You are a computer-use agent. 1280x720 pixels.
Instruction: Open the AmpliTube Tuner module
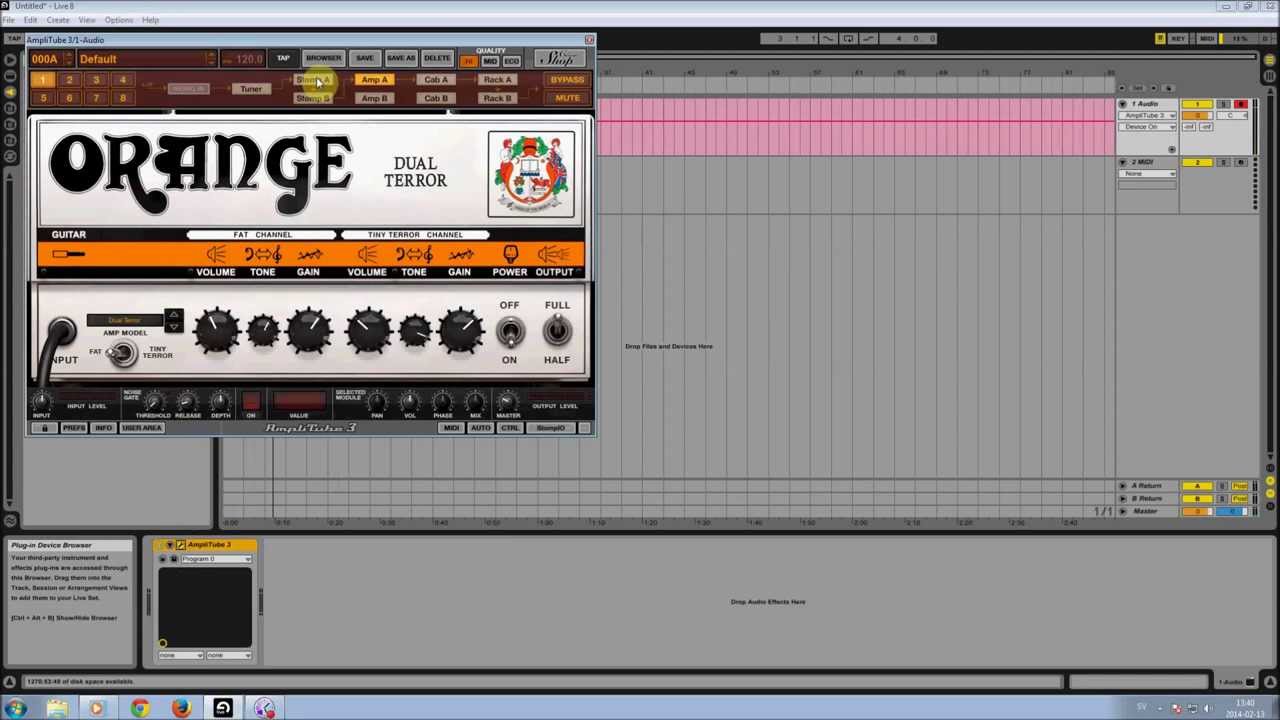pyautogui.click(x=250, y=89)
